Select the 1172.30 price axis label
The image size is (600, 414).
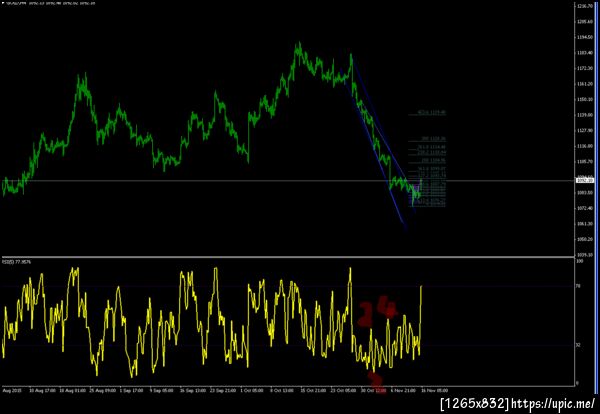tap(584, 68)
